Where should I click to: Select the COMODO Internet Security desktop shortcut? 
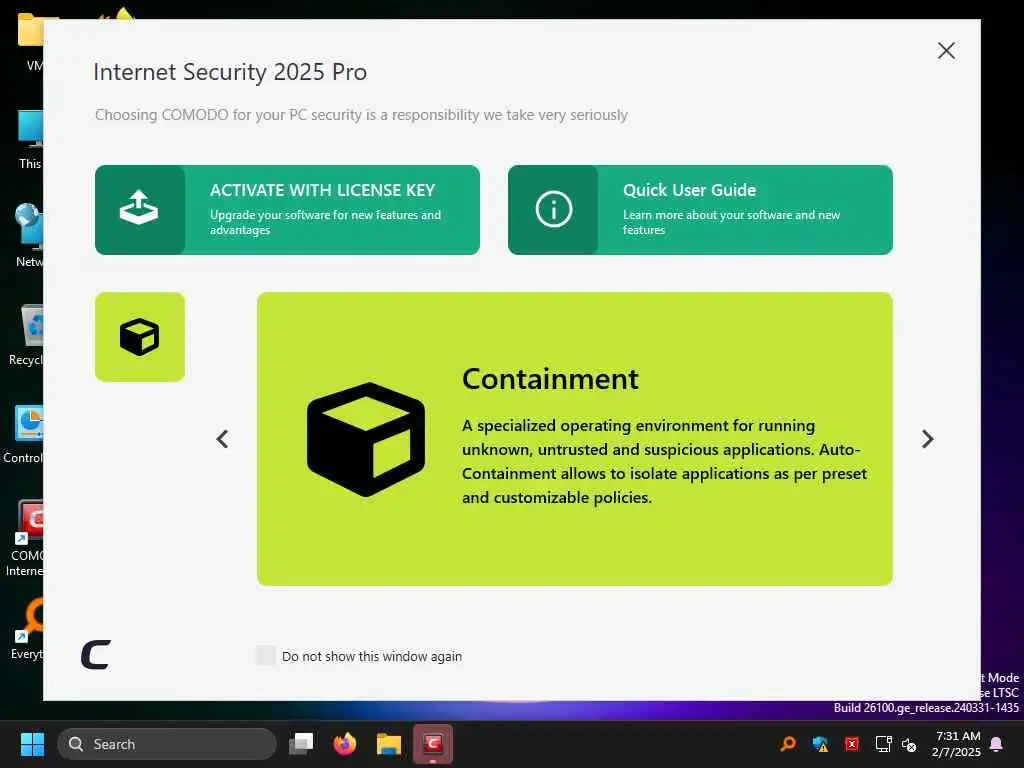pos(25,539)
